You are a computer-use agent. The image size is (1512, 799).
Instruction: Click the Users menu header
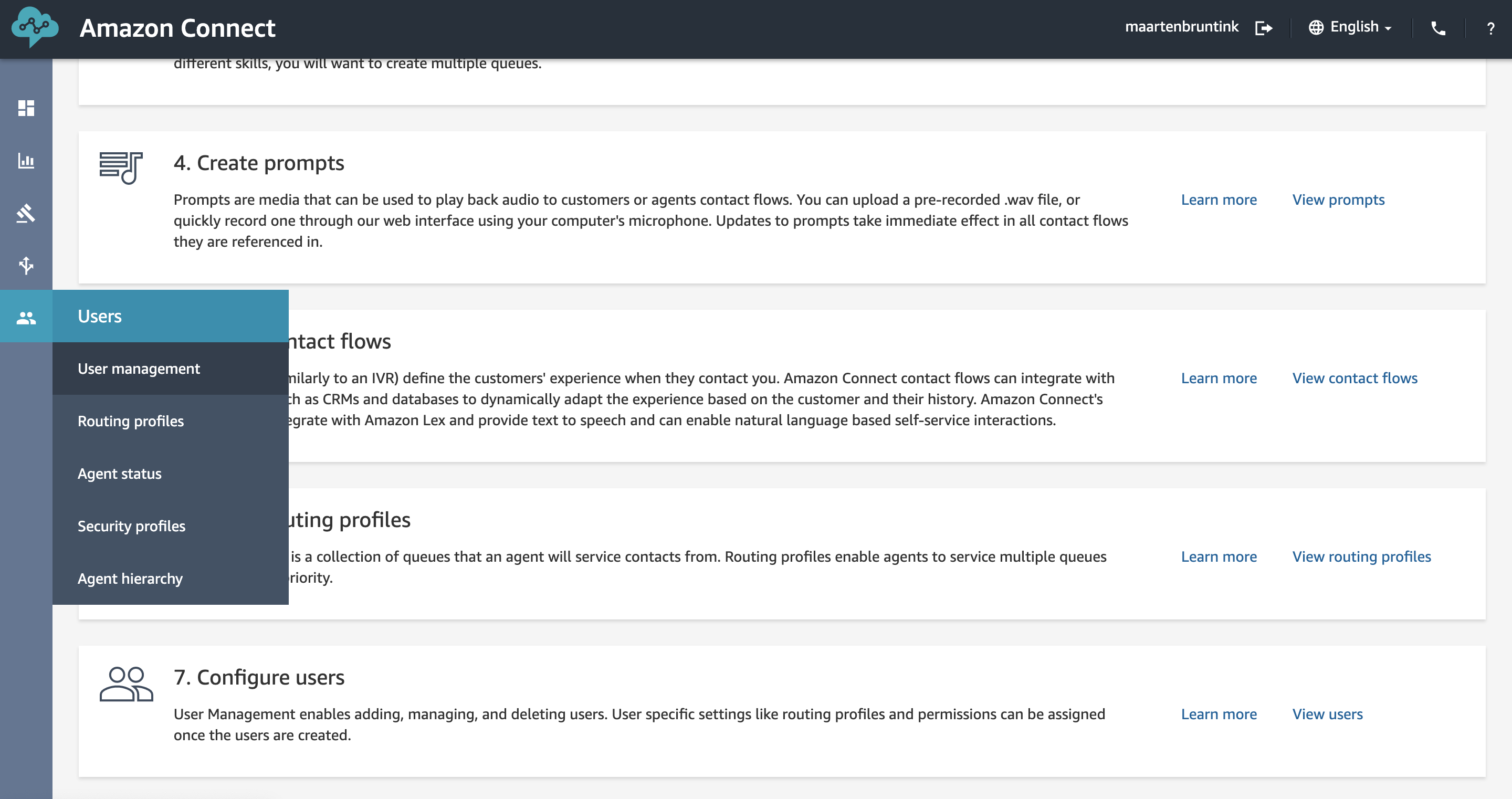(x=170, y=316)
